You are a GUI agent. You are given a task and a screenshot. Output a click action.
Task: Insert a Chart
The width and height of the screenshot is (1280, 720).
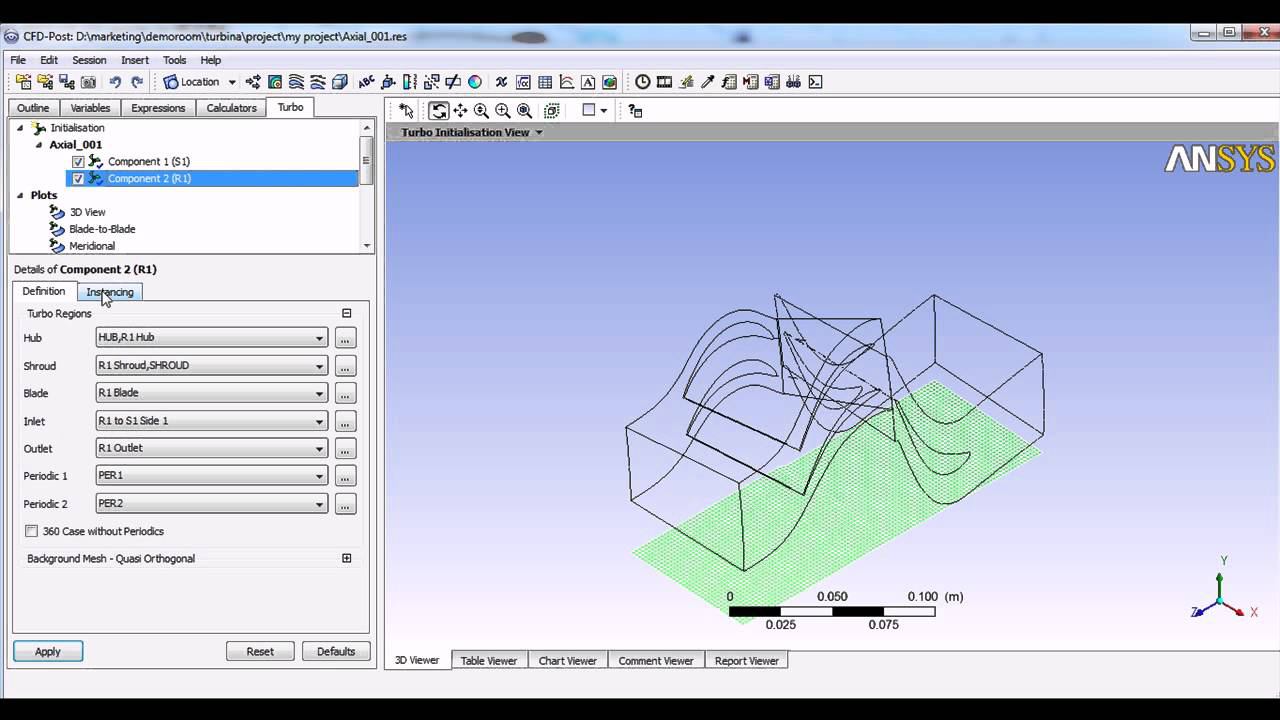pos(566,82)
